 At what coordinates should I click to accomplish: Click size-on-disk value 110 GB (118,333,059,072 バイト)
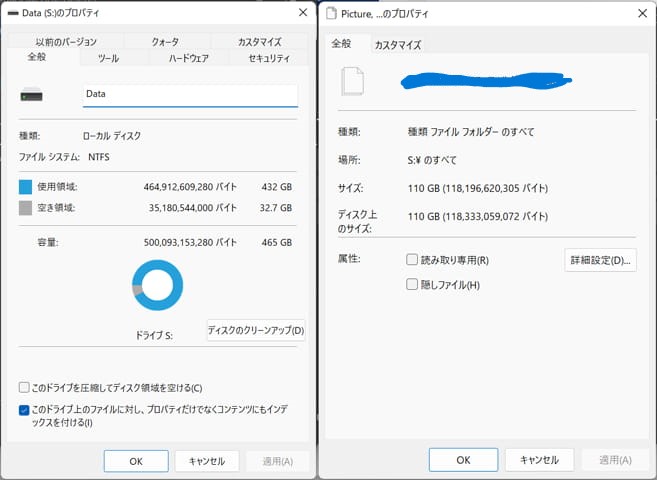(478, 217)
